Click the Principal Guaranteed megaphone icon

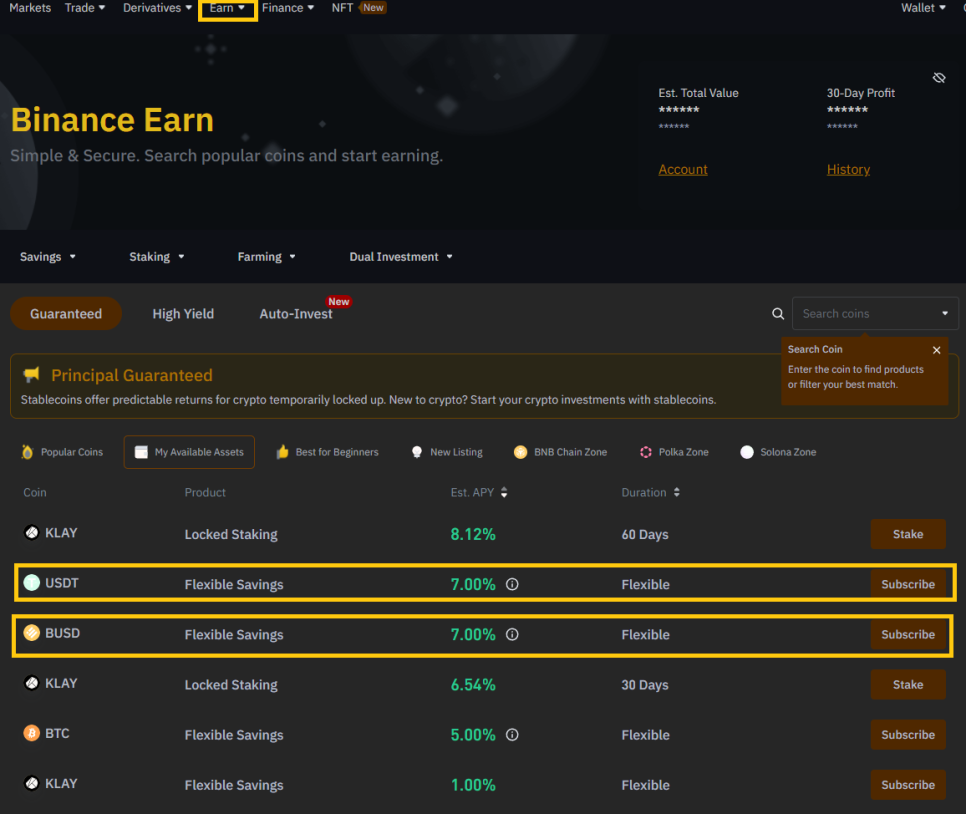pos(31,374)
